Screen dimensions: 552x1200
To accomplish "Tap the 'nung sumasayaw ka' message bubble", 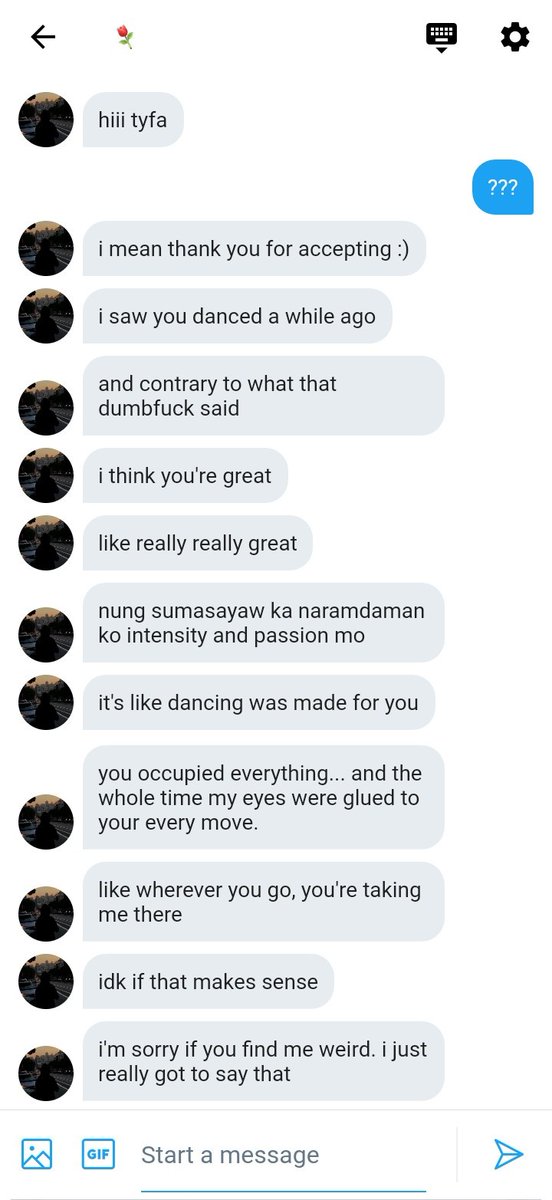I will pyautogui.click(x=263, y=622).
